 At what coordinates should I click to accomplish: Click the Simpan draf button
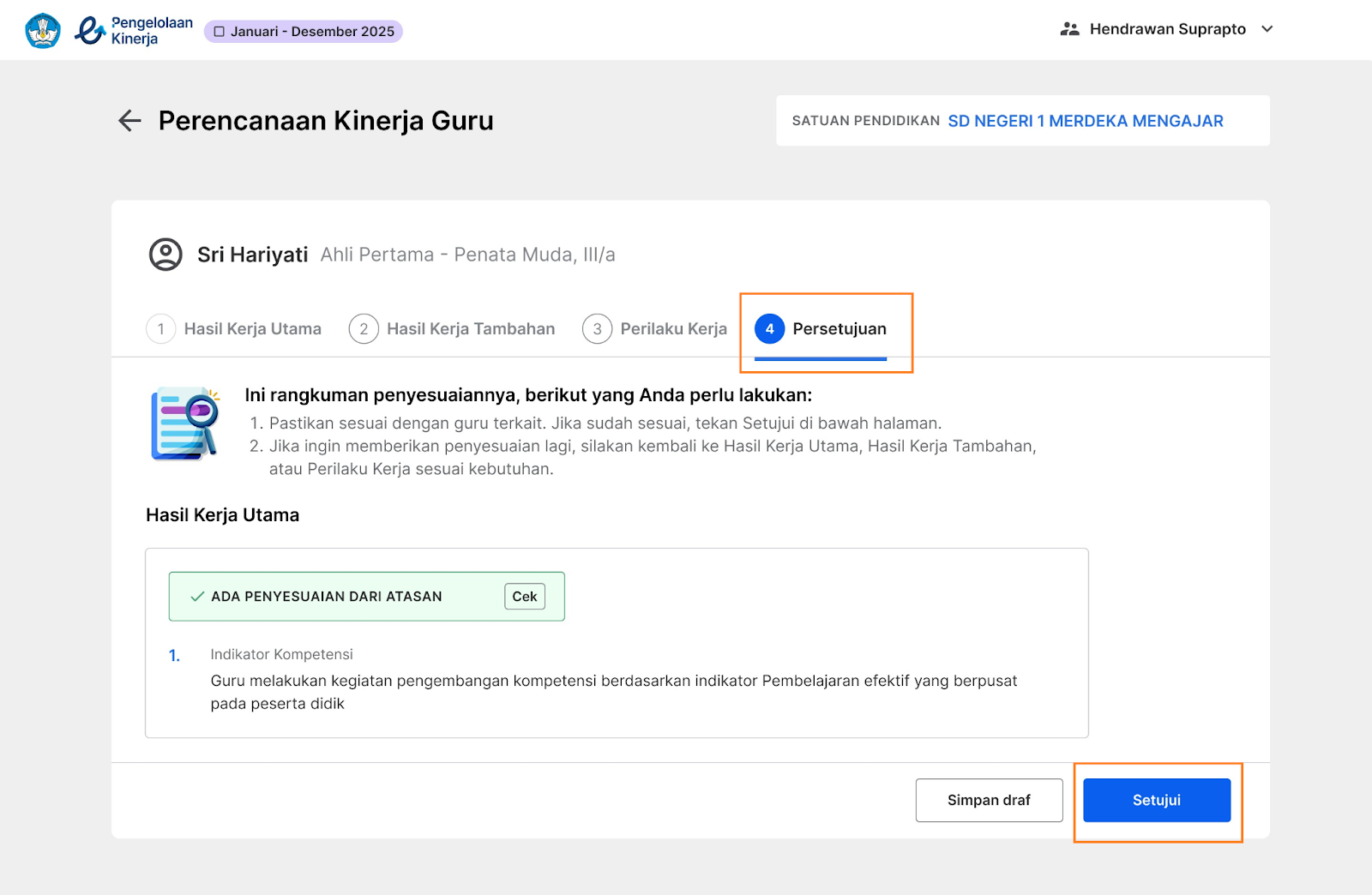(x=990, y=800)
